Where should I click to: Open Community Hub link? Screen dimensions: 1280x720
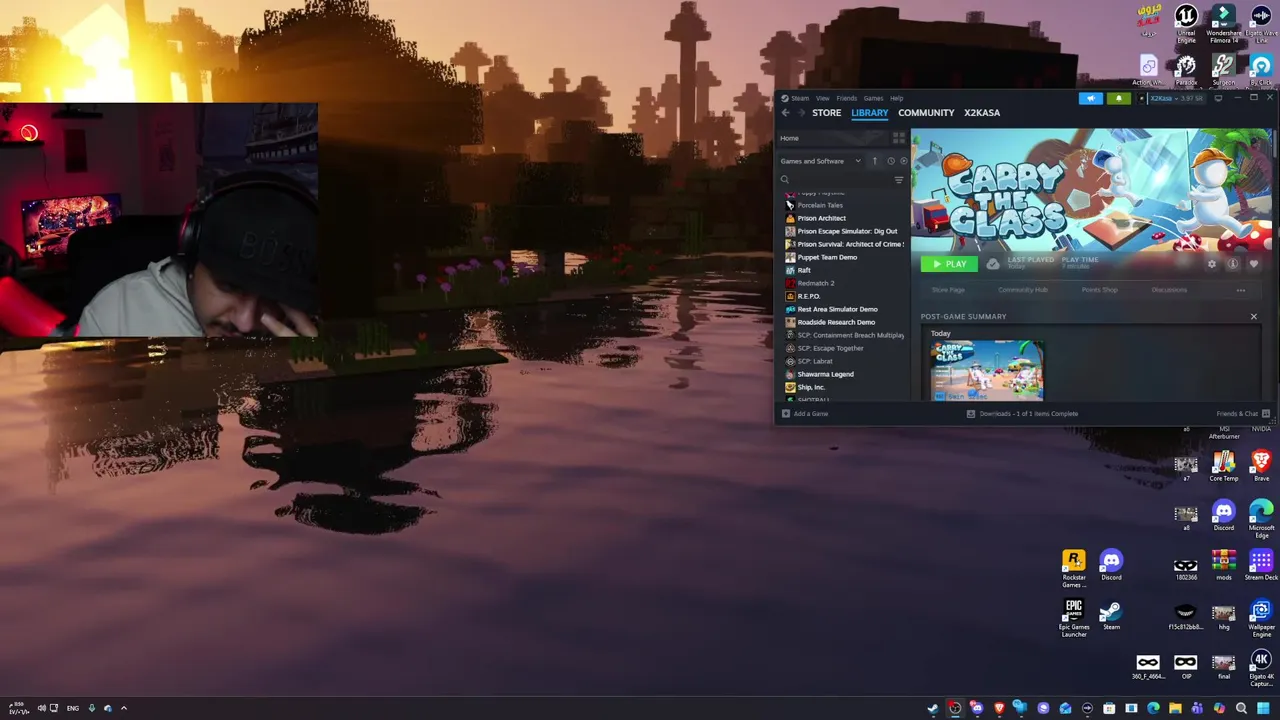point(1023,290)
